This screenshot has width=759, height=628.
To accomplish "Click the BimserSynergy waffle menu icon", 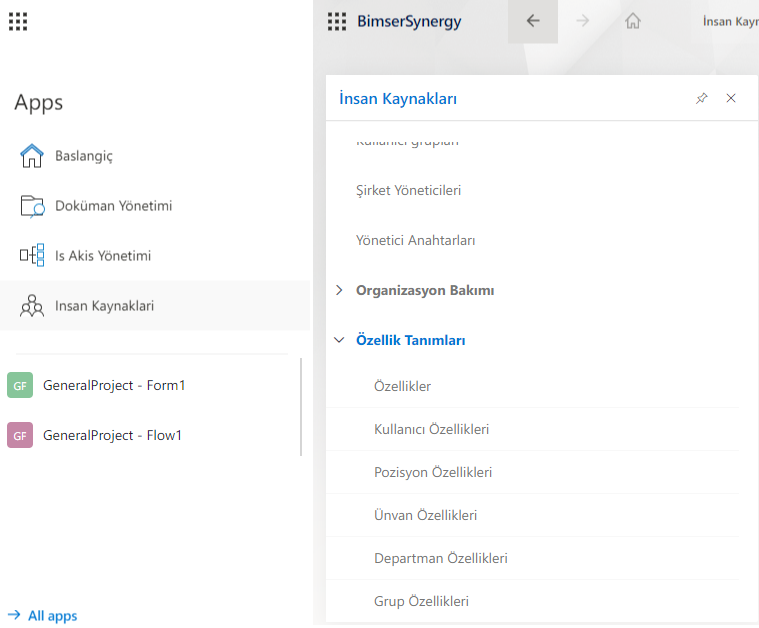I will click(x=337, y=21).
